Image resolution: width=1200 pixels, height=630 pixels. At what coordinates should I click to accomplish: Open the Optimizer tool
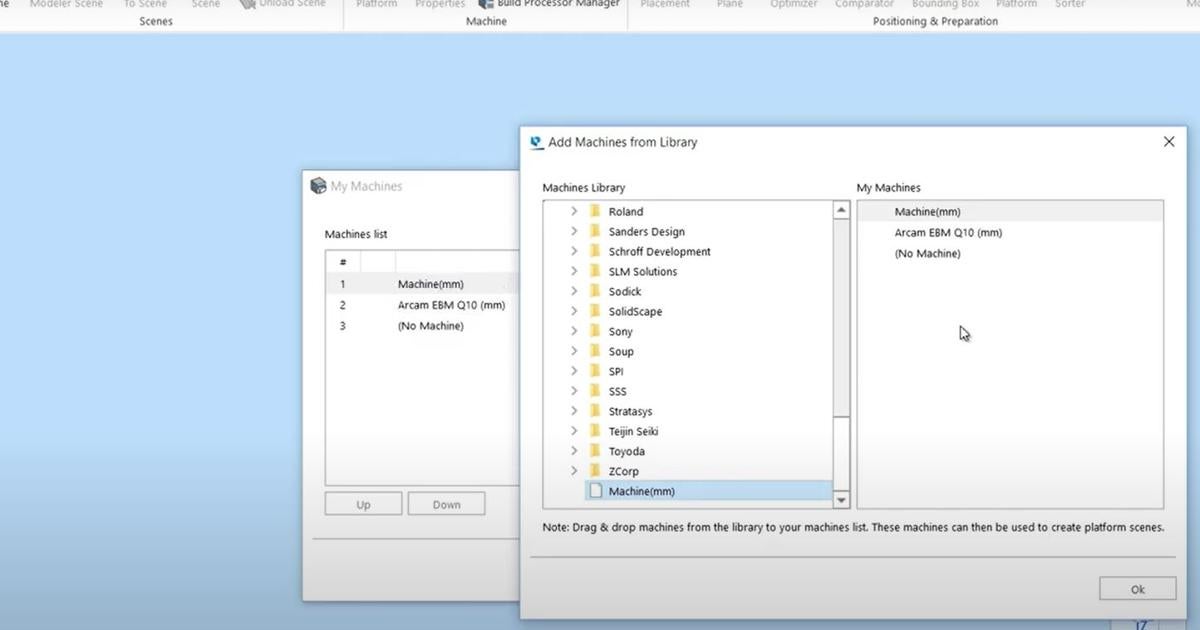tap(793, 4)
